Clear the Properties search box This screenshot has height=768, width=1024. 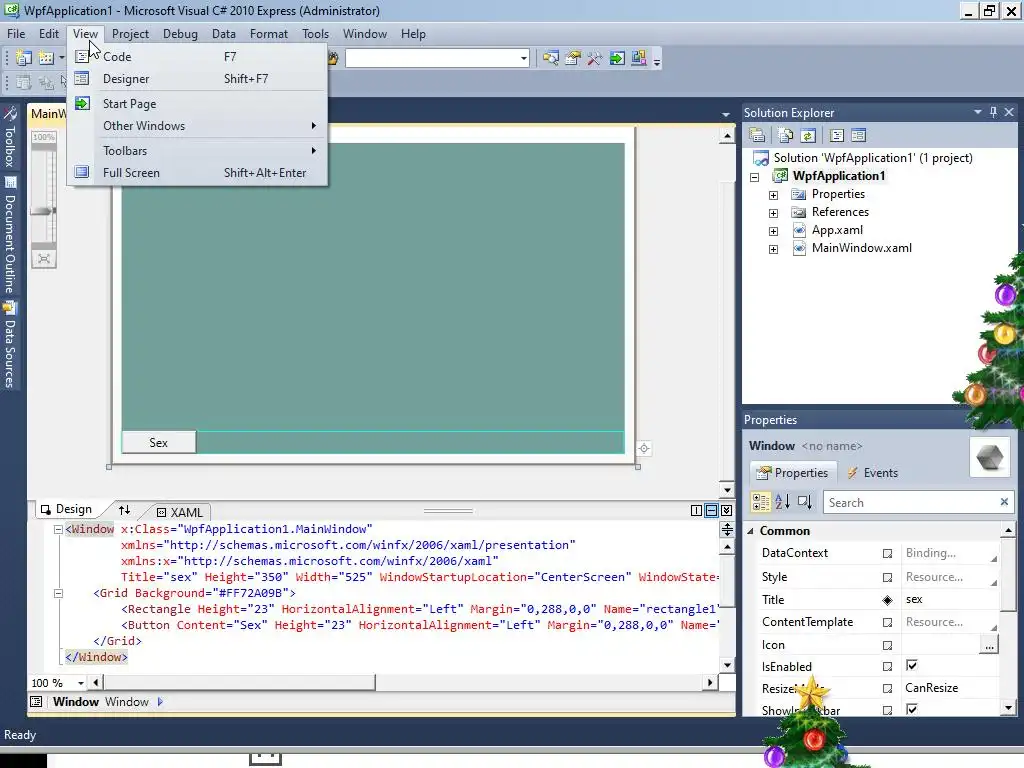click(1004, 502)
